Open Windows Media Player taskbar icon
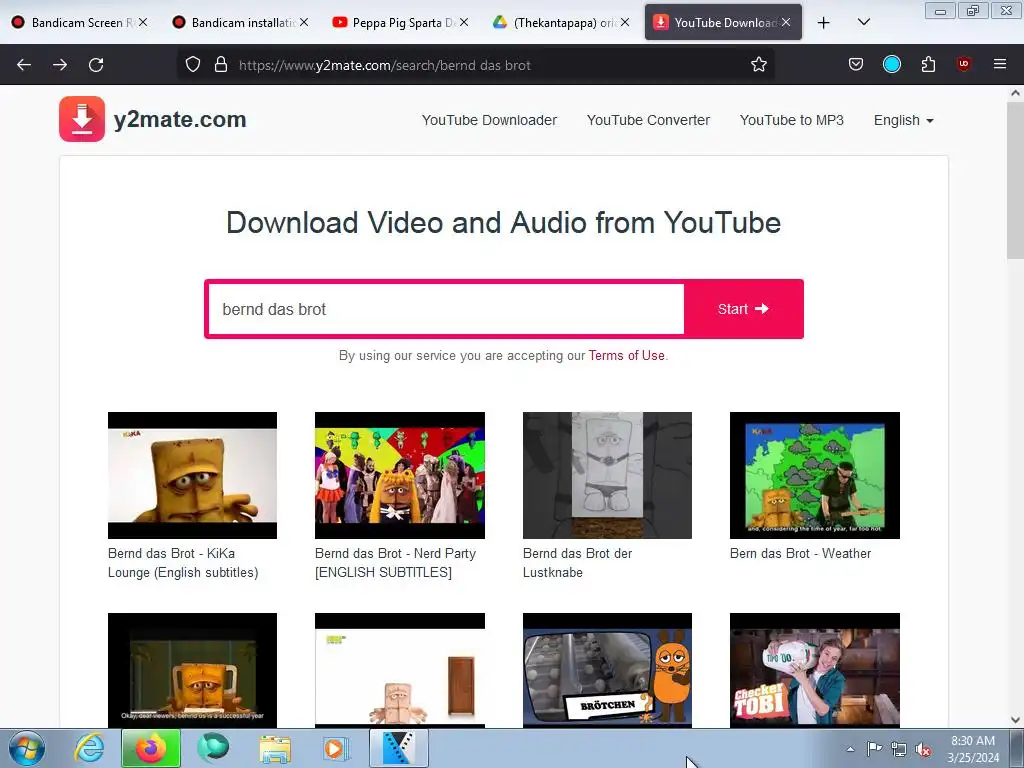1024x768 pixels. click(337, 748)
